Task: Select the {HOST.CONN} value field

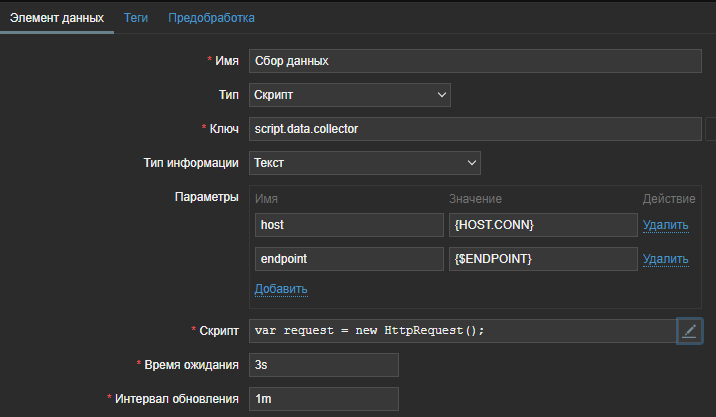Action: pos(542,225)
